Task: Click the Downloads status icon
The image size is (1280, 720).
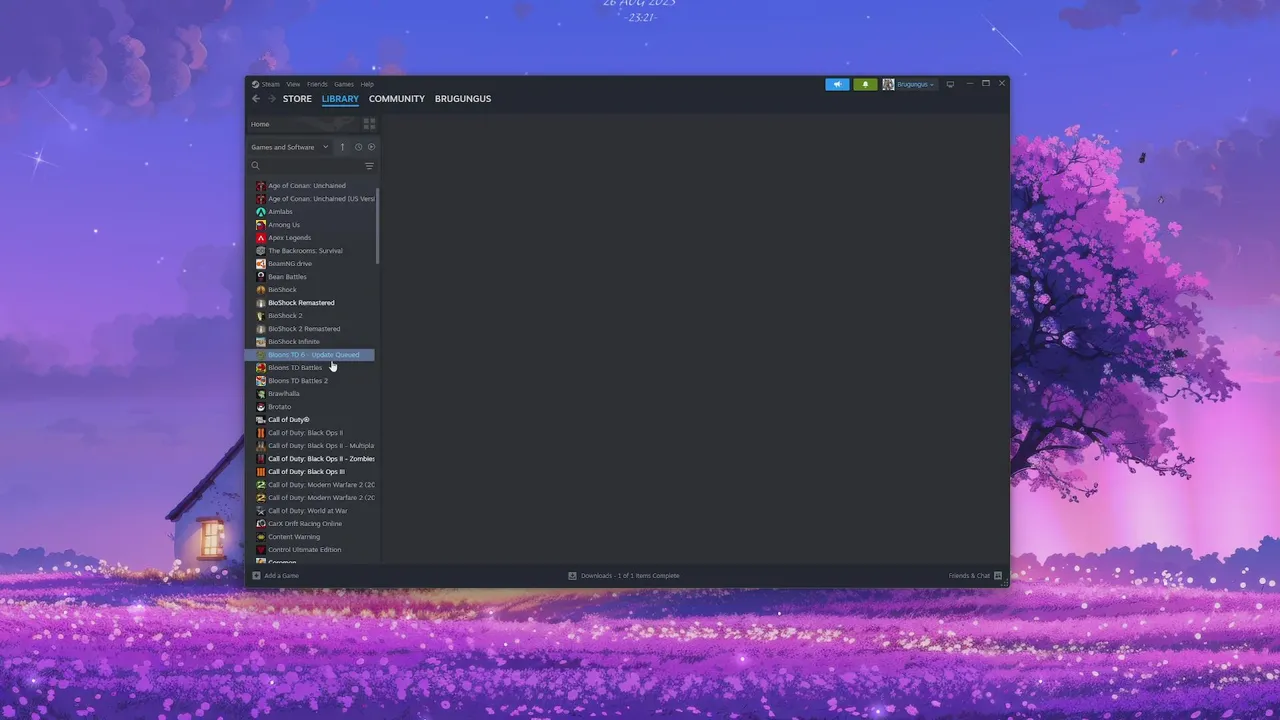Action: tap(572, 576)
